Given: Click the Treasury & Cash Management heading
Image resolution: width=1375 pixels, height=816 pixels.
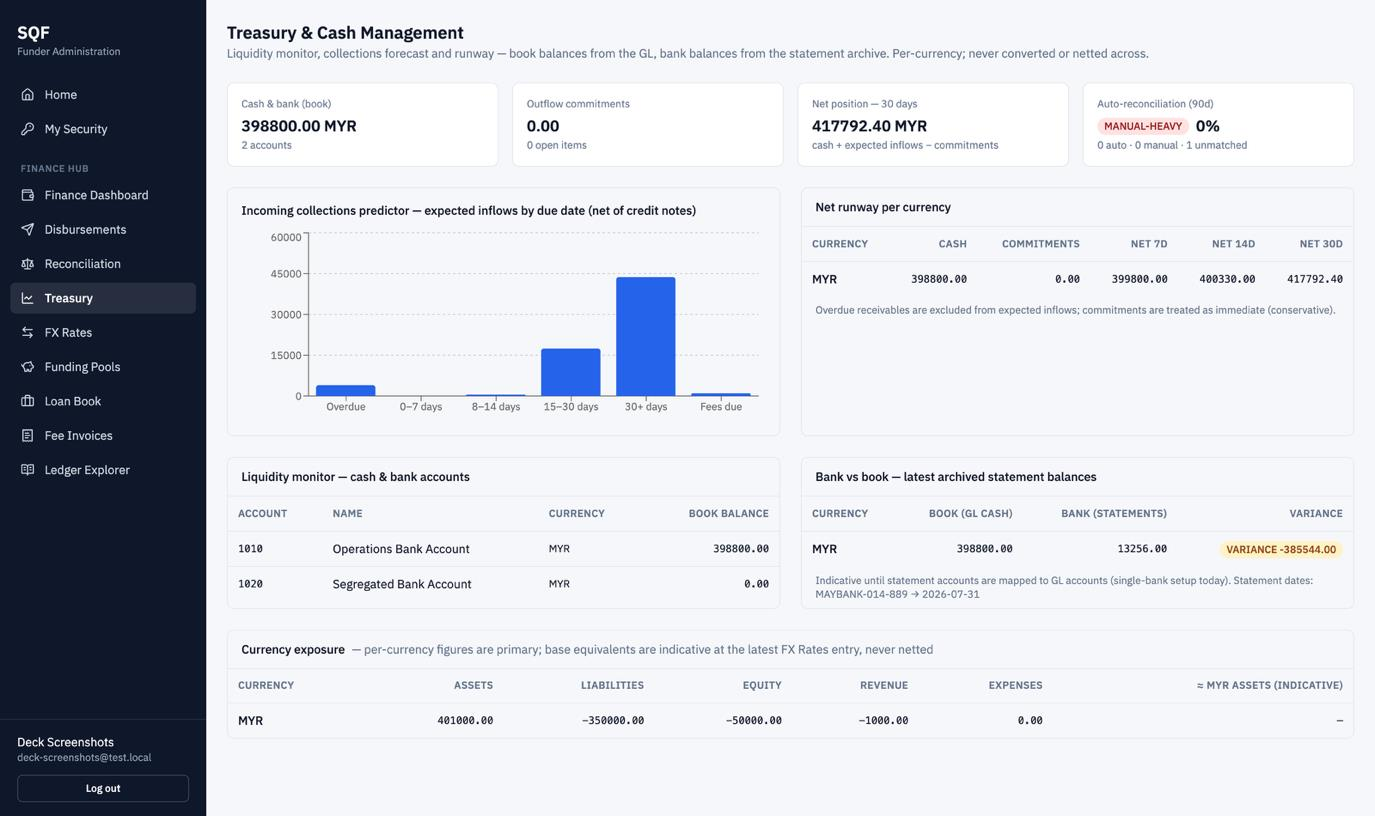Looking at the screenshot, I should (x=345, y=33).
